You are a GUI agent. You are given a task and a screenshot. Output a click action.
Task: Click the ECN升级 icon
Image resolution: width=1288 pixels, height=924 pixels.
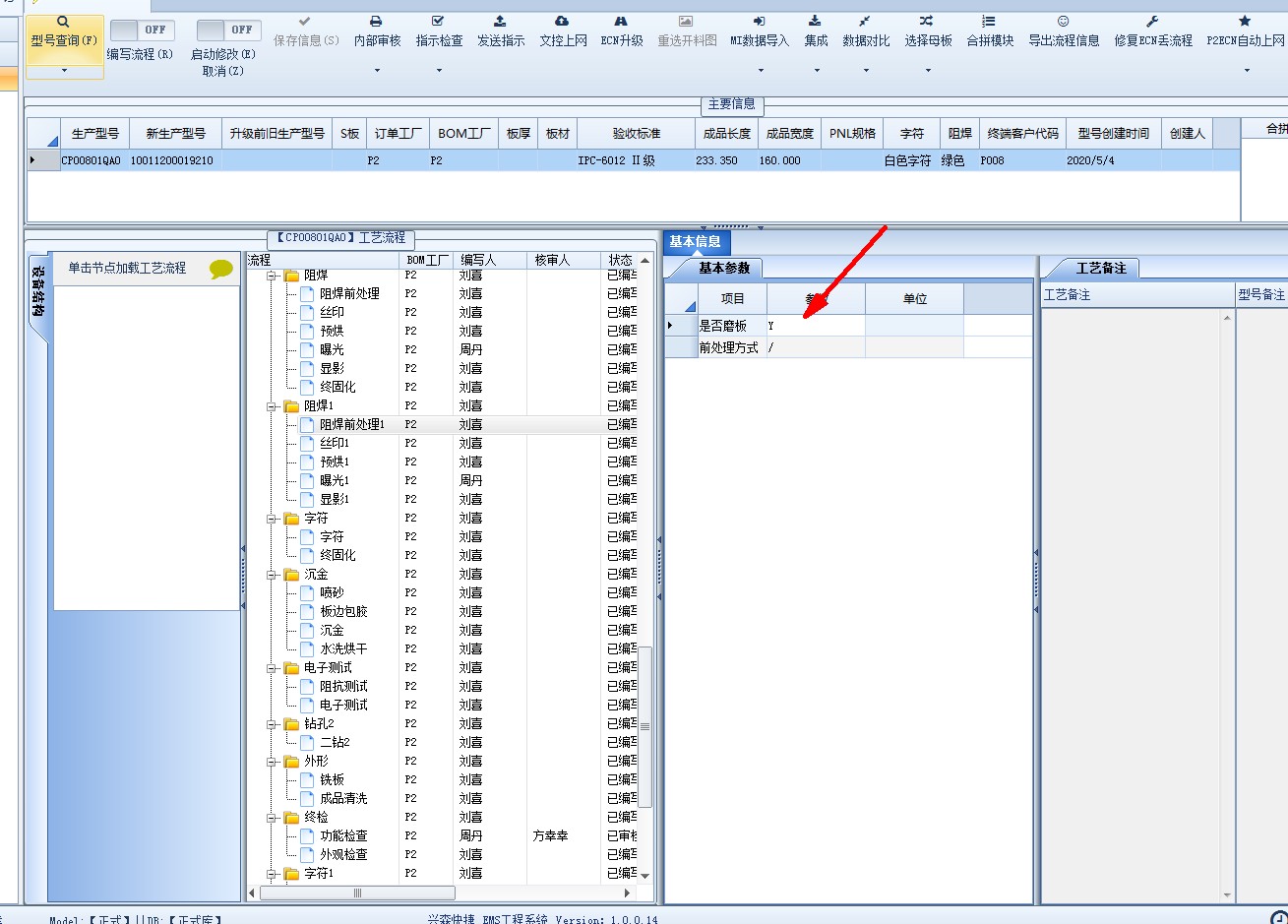pos(621,22)
